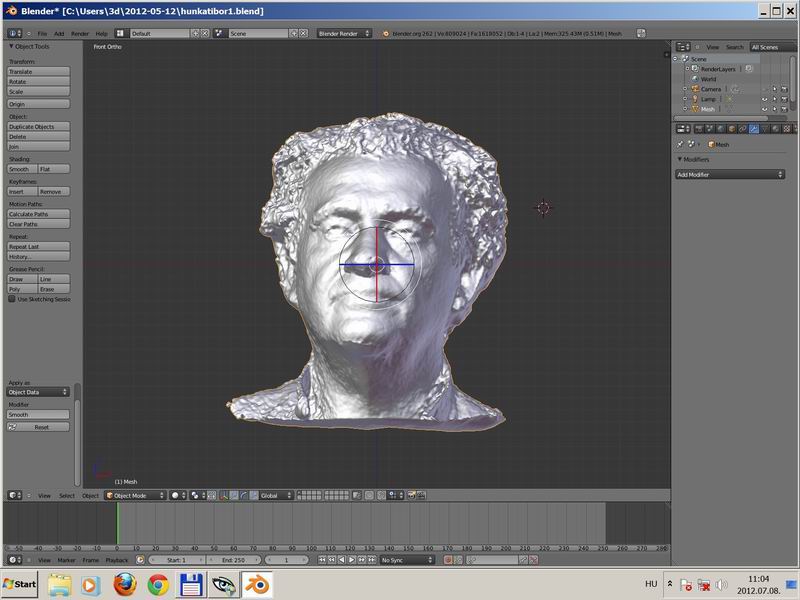Hide the Mesh object using its eye icon
The width and height of the screenshot is (800, 600).
765,109
